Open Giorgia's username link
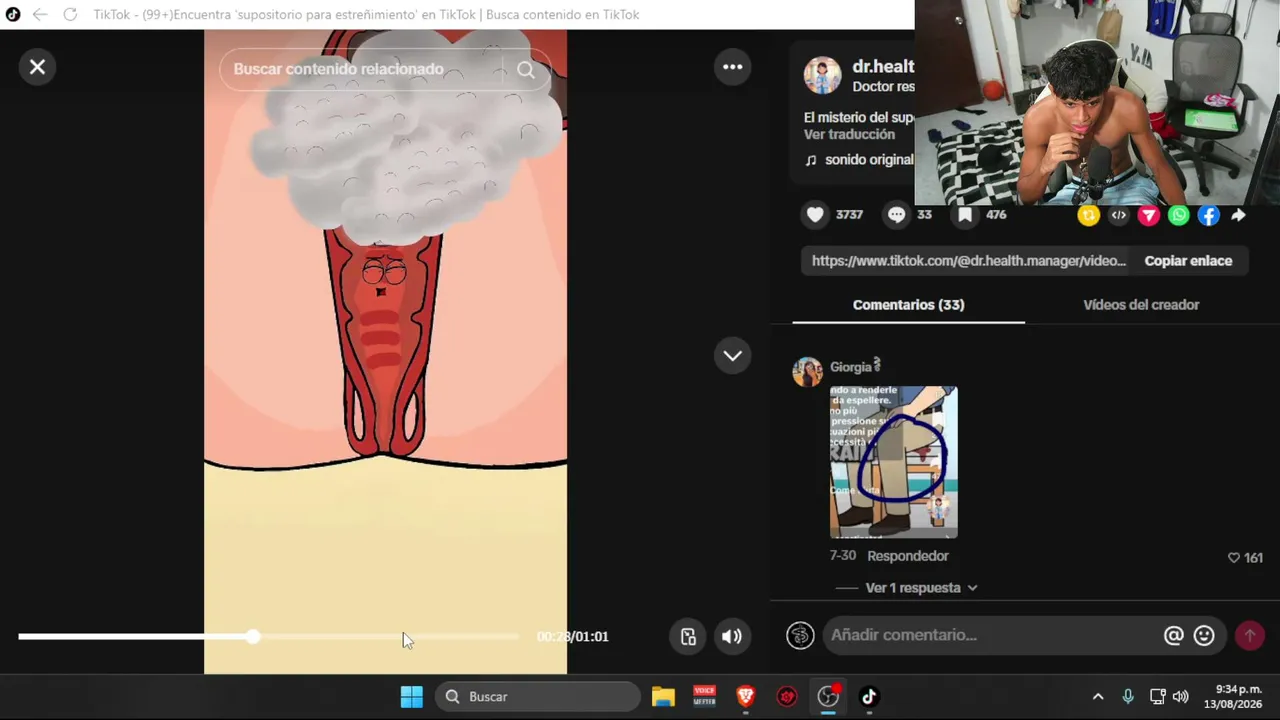Viewport: 1280px width, 720px height. click(855, 367)
